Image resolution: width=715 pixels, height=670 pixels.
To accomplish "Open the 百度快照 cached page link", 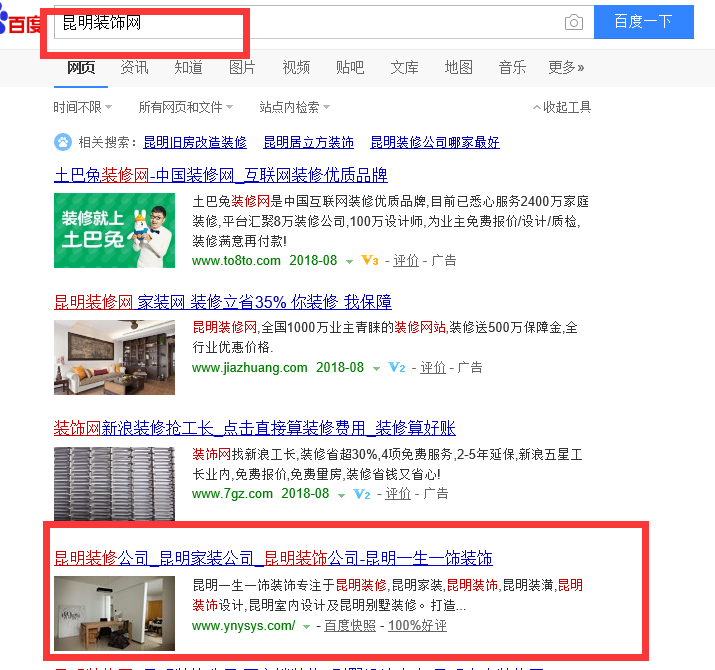I will point(350,625).
